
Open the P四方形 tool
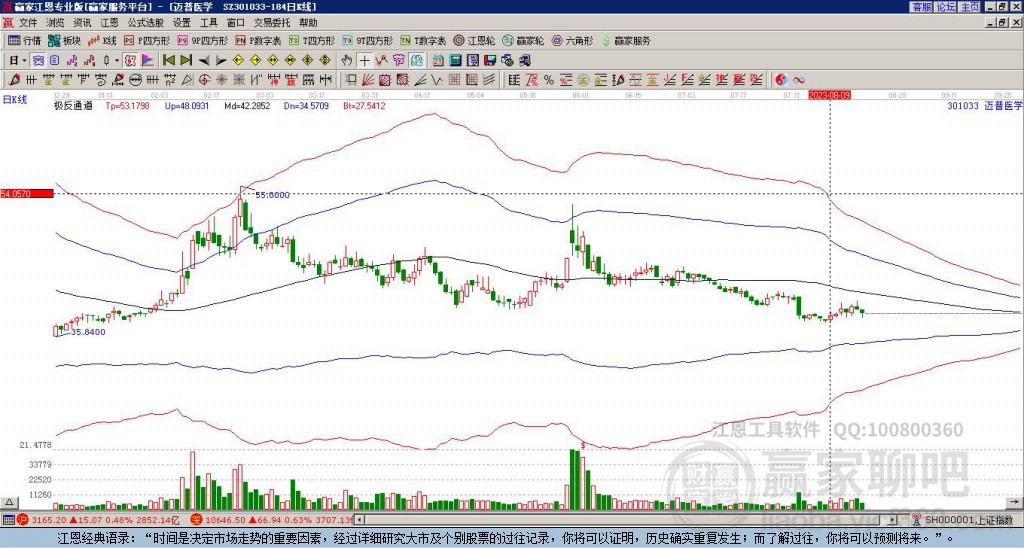pos(147,40)
